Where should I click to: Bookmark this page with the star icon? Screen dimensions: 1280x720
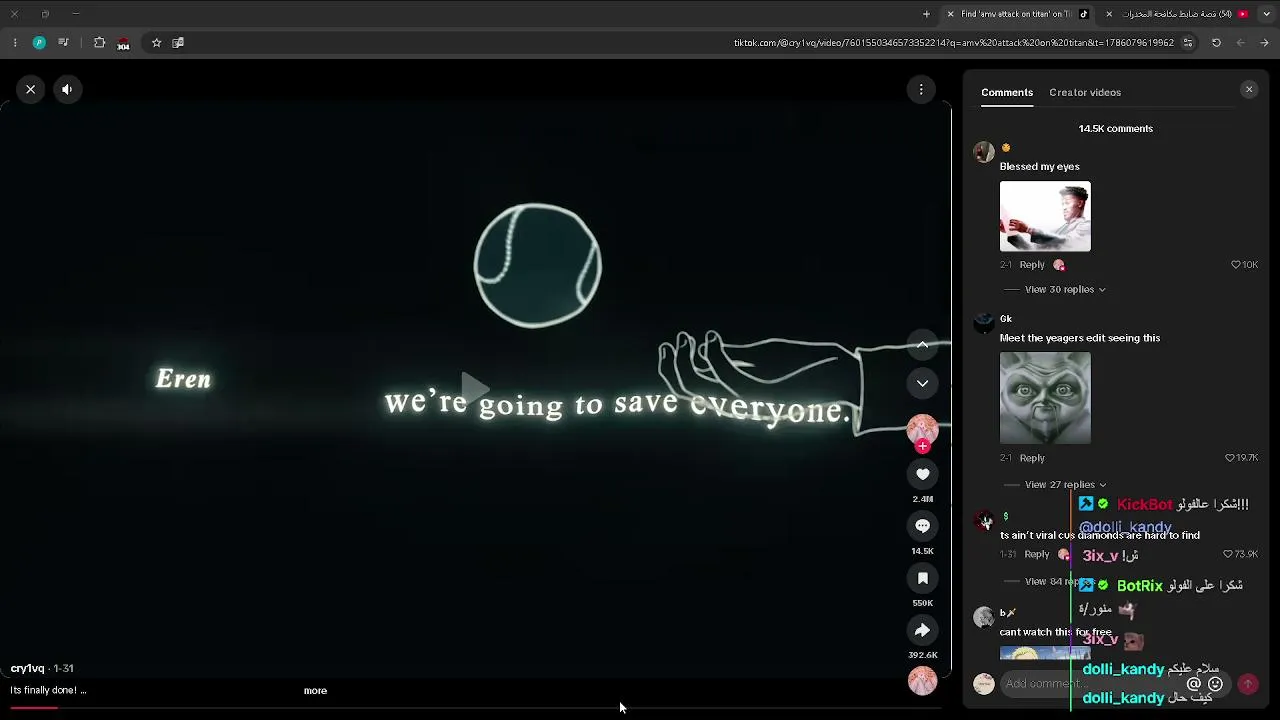click(156, 43)
